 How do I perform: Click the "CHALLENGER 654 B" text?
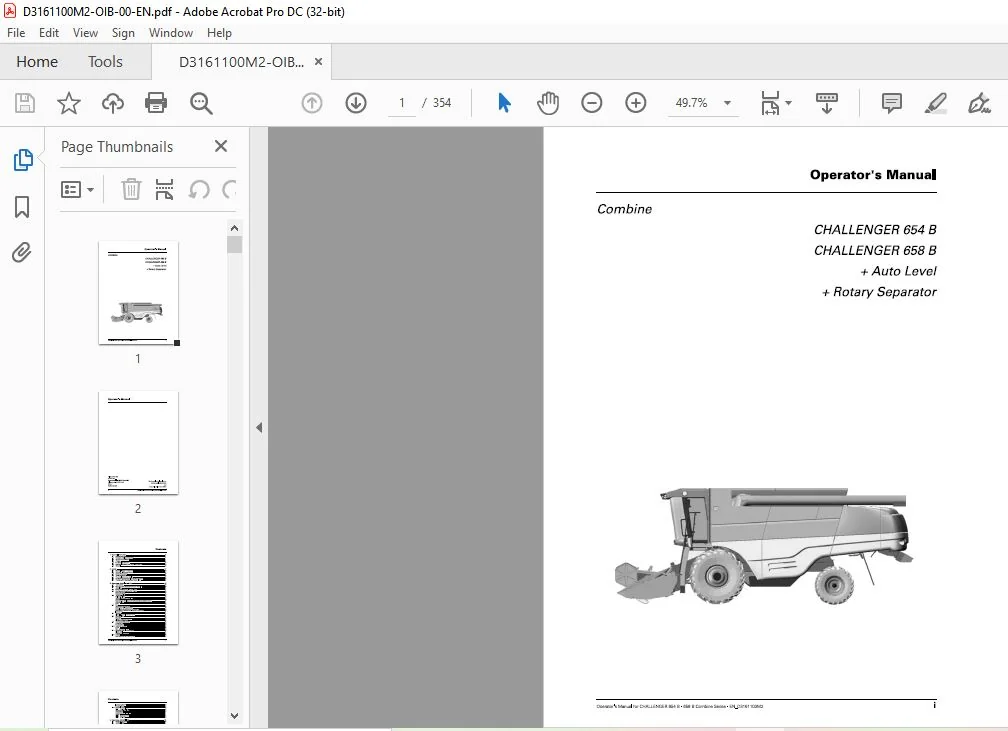click(x=875, y=230)
